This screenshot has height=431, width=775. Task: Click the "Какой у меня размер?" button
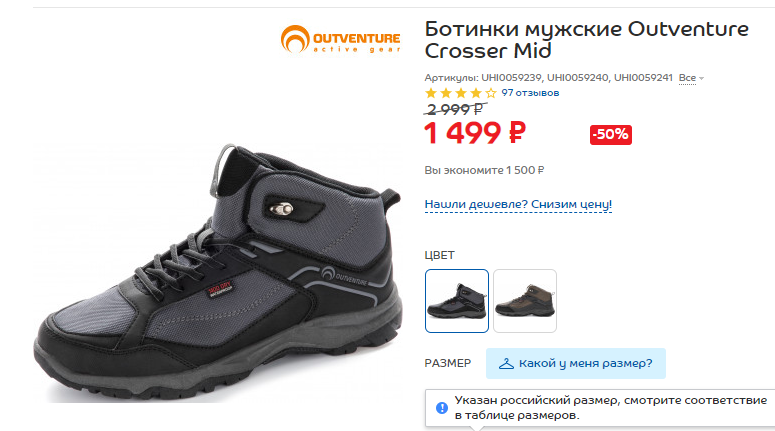(576, 364)
